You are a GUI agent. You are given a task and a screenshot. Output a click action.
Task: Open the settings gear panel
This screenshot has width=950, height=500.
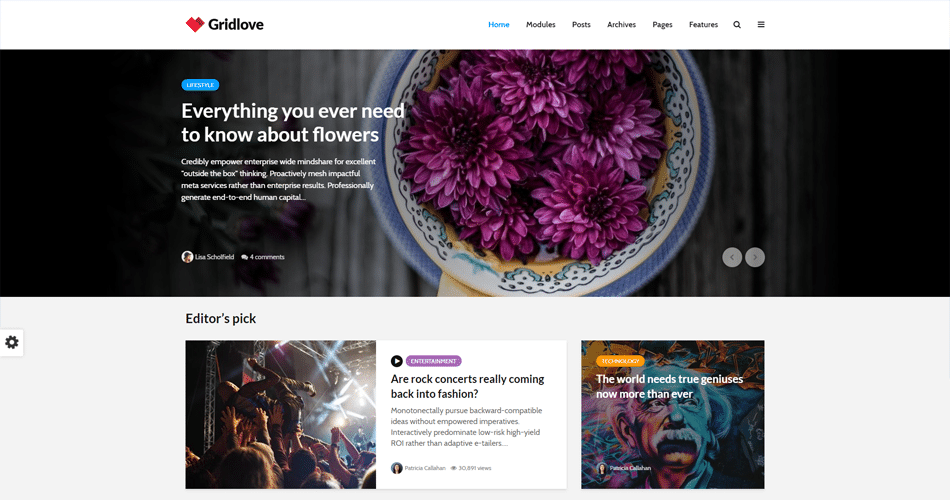tap(12, 342)
